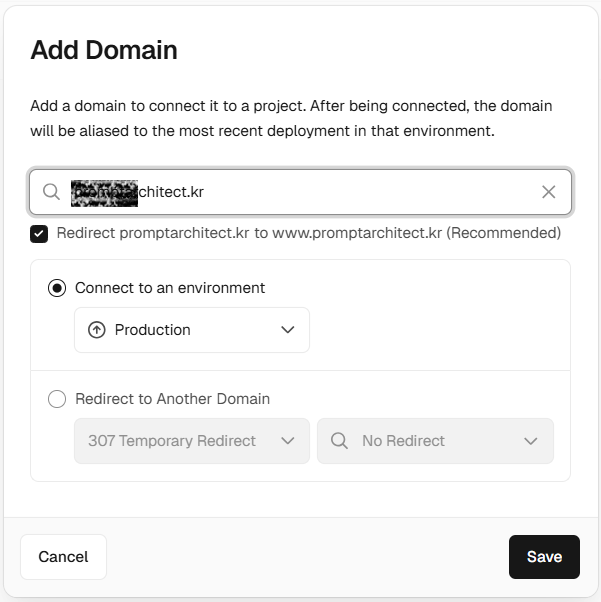Viewport: 601px width, 602px height.
Task: Click the up-arrow circle icon beside Production
Action: [x=97, y=330]
